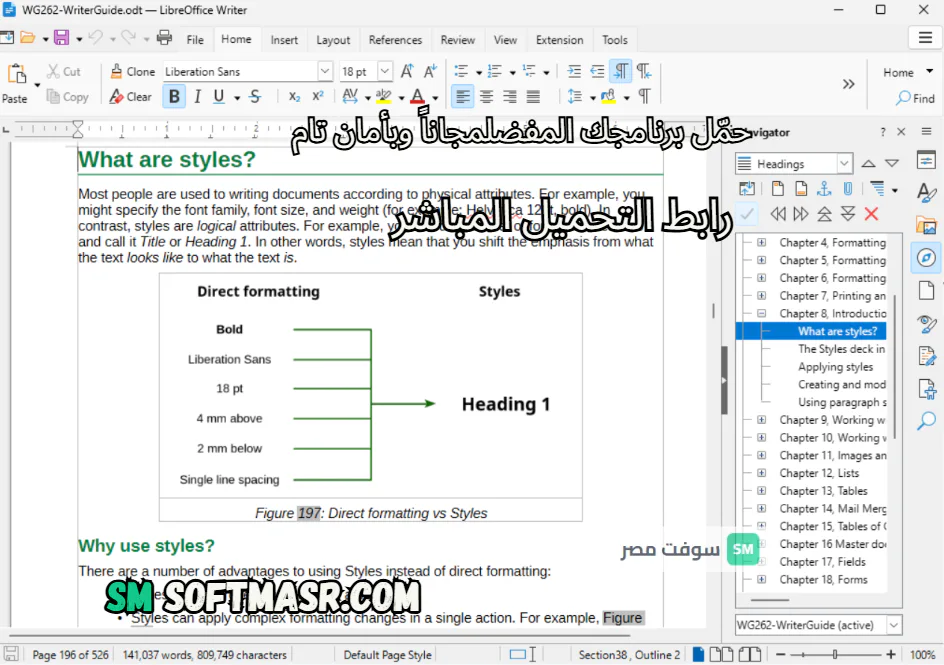
Task: Toggle Navigator content view icon
Action: tap(747, 189)
